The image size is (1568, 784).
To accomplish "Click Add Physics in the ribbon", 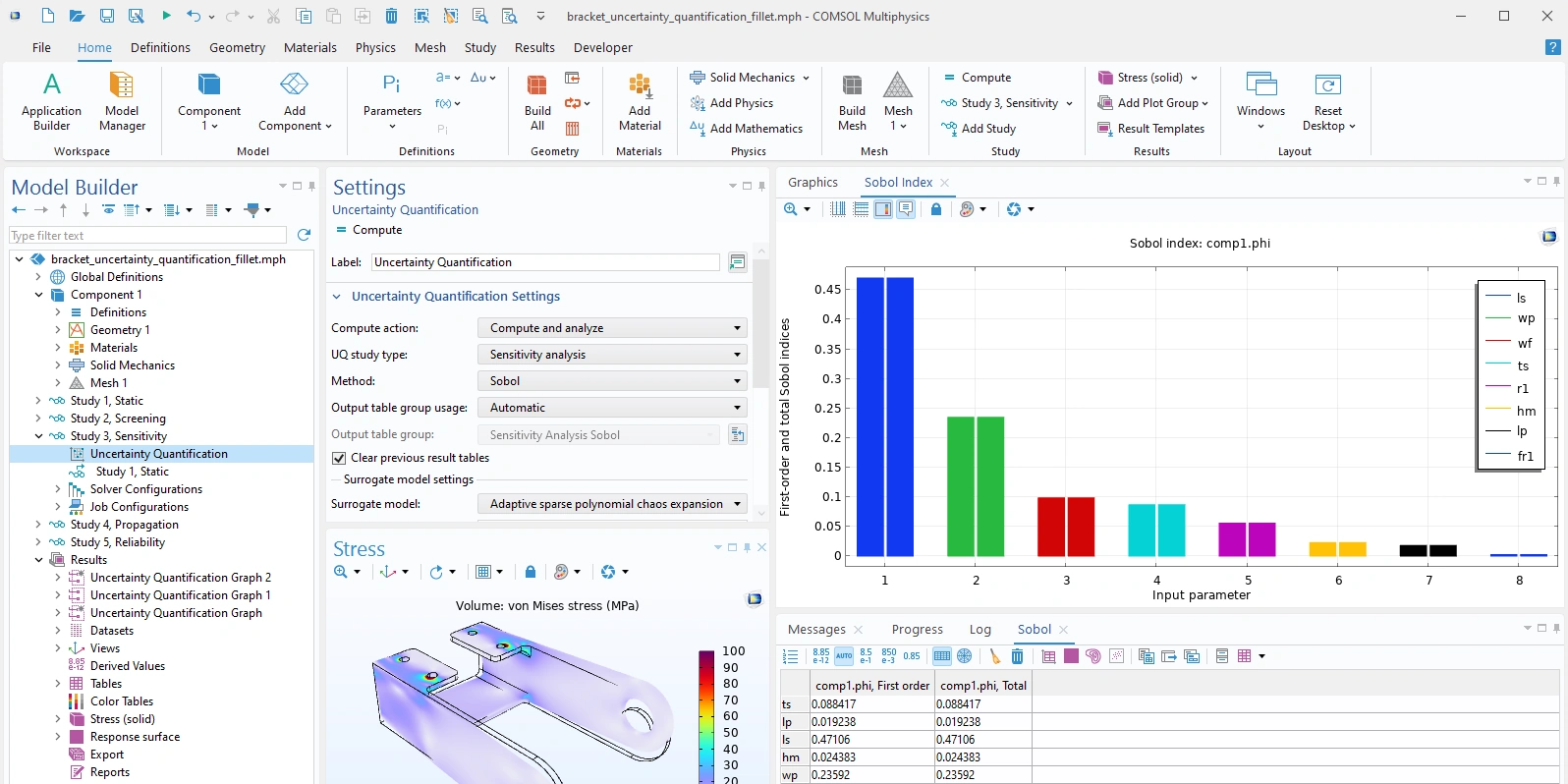I will (741, 103).
